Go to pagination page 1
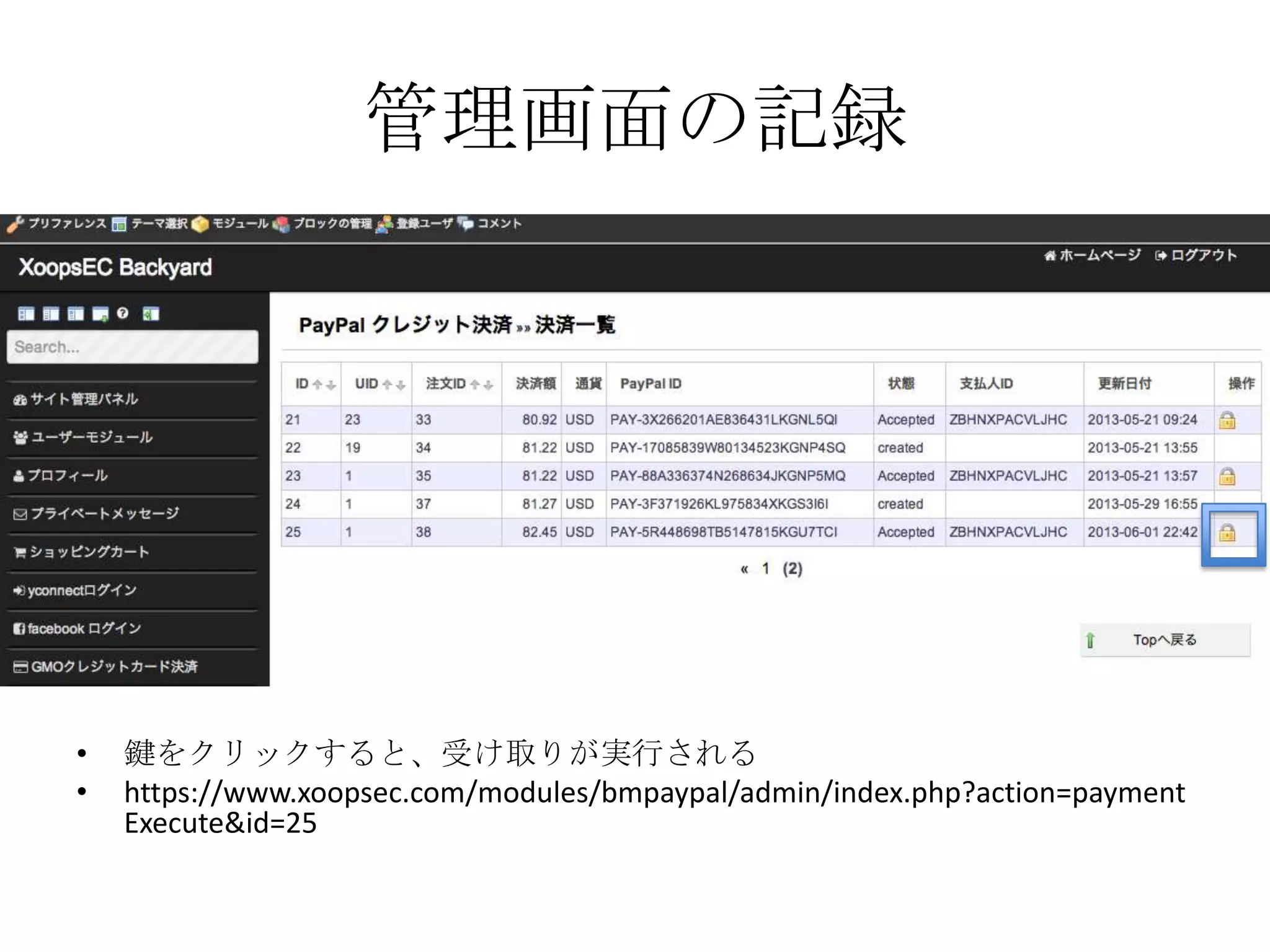 point(766,568)
